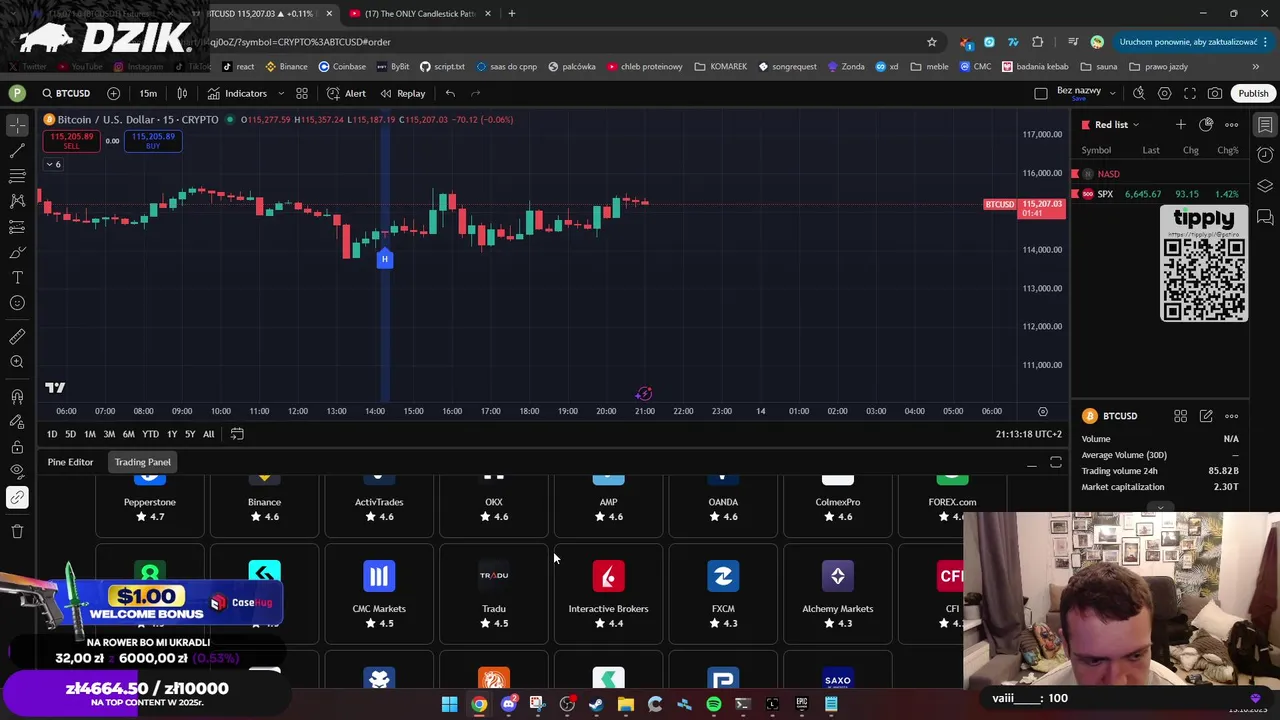
Task: Open the Fibonacci and Gann tools
Action: coord(17,176)
